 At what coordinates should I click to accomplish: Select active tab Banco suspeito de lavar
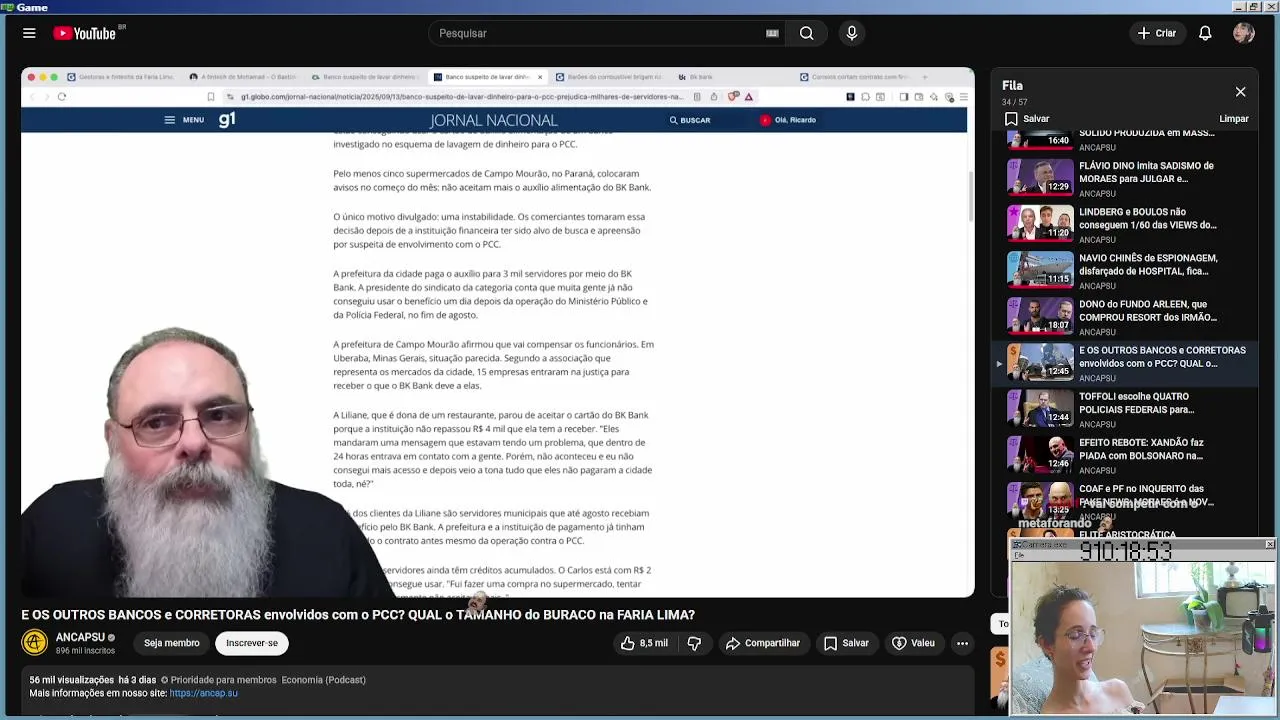(x=487, y=77)
